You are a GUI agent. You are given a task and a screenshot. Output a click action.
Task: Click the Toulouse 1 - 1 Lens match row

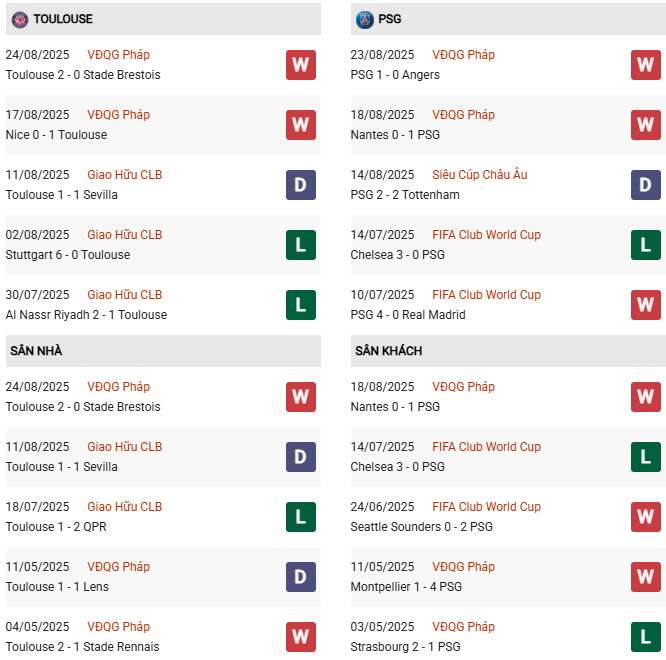coord(57,587)
